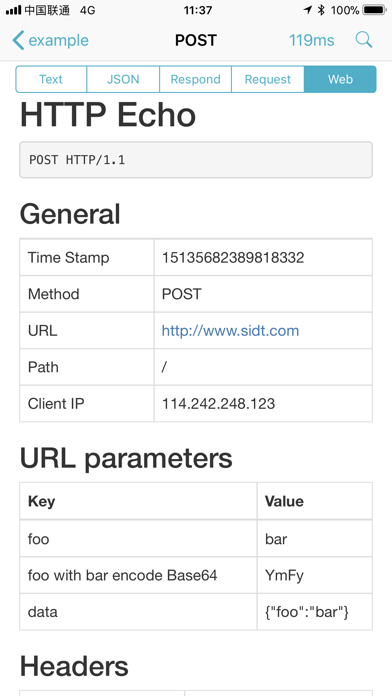Tap the search magnifier icon

coord(364,40)
